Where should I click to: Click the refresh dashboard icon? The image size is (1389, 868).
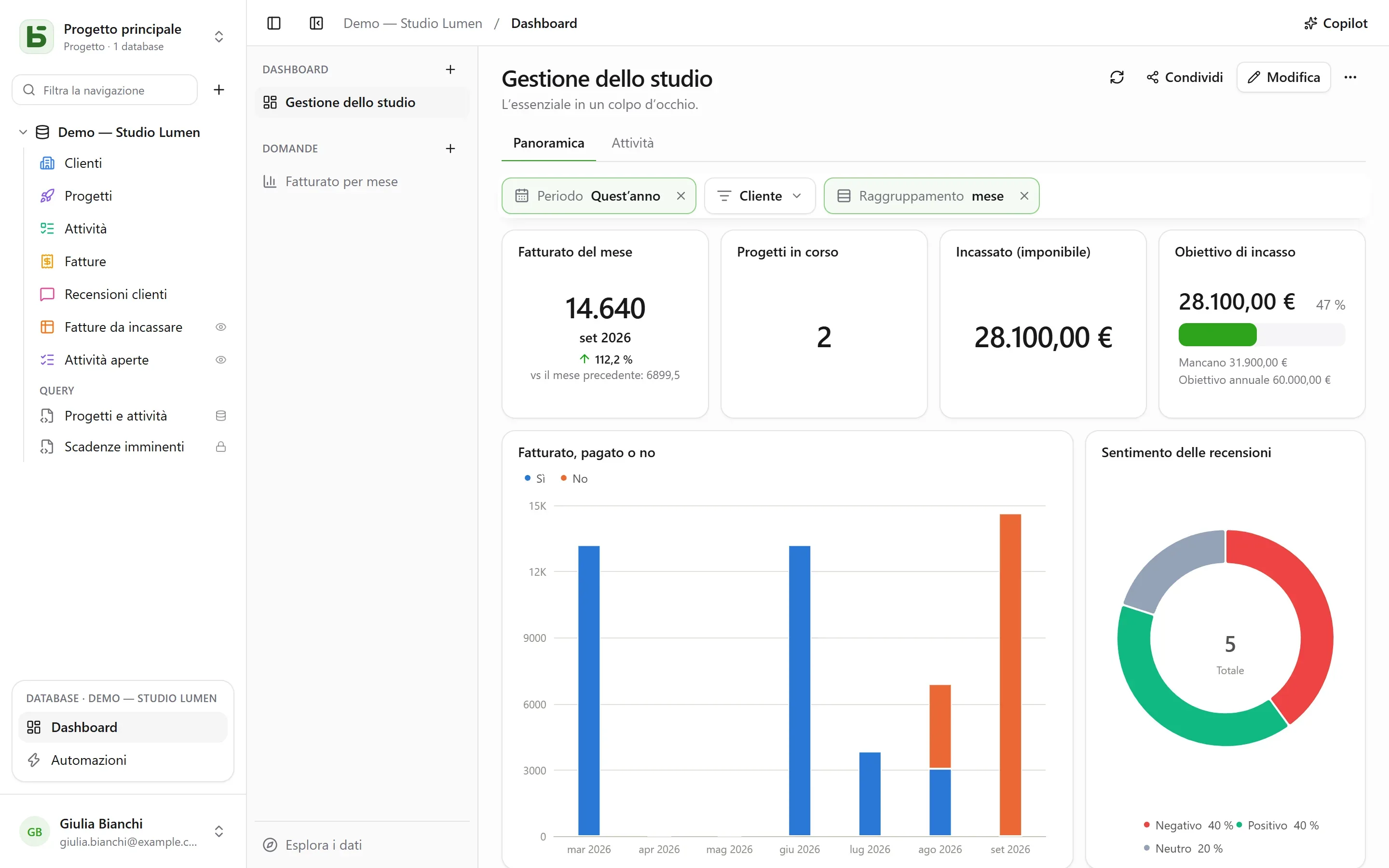tap(1117, 77)
